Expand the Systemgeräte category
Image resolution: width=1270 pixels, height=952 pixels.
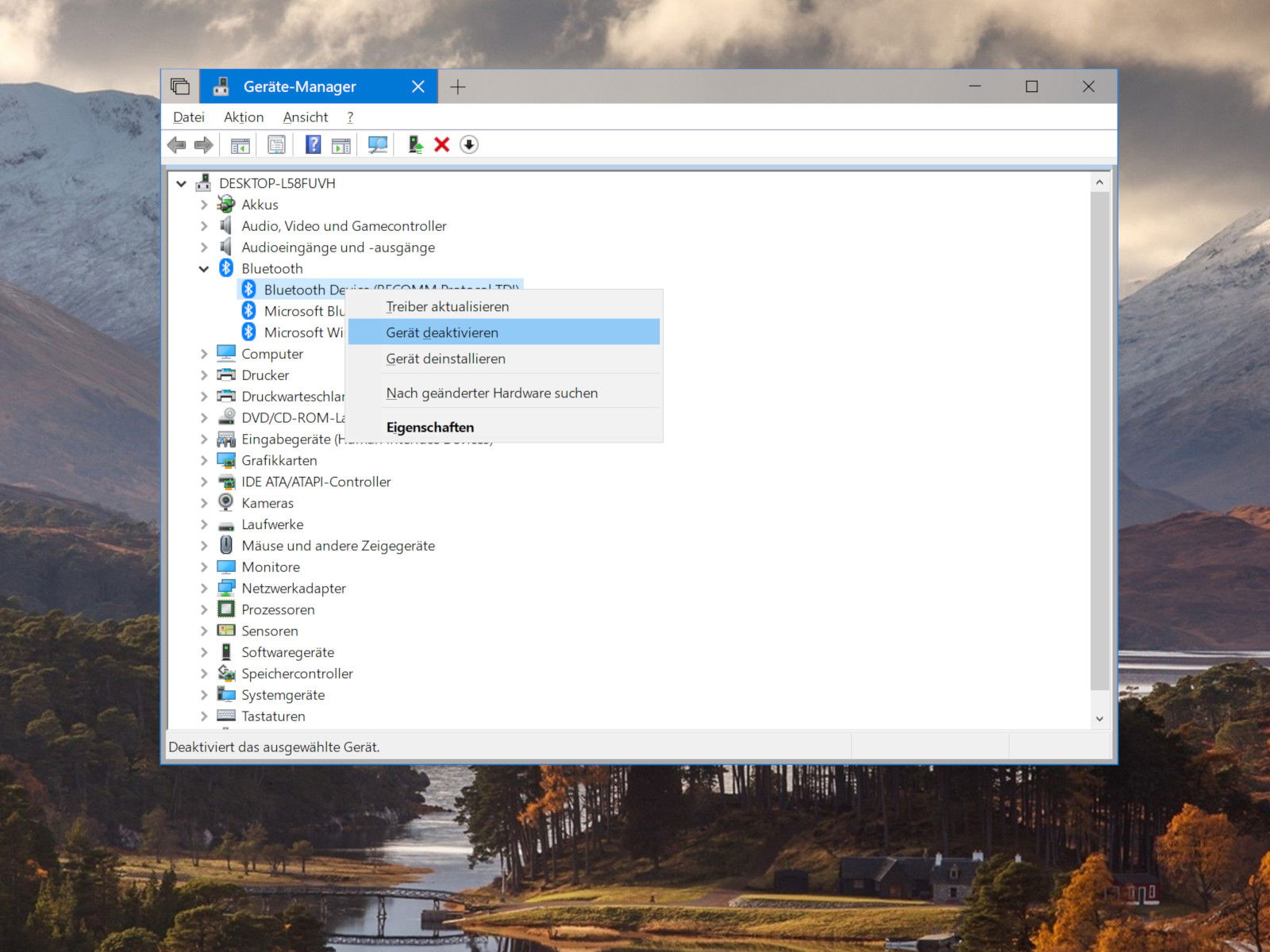(204, 695)
